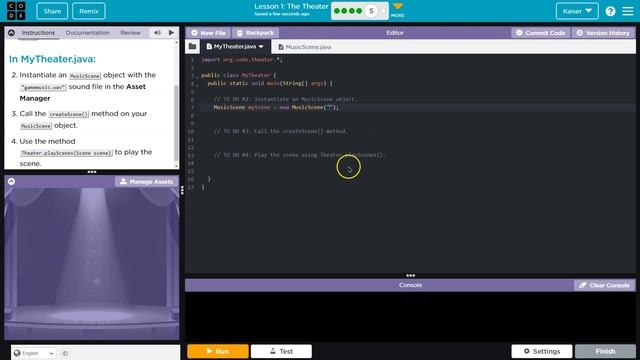
Task: Click Commit Code
Action: [x=540, y=33]
